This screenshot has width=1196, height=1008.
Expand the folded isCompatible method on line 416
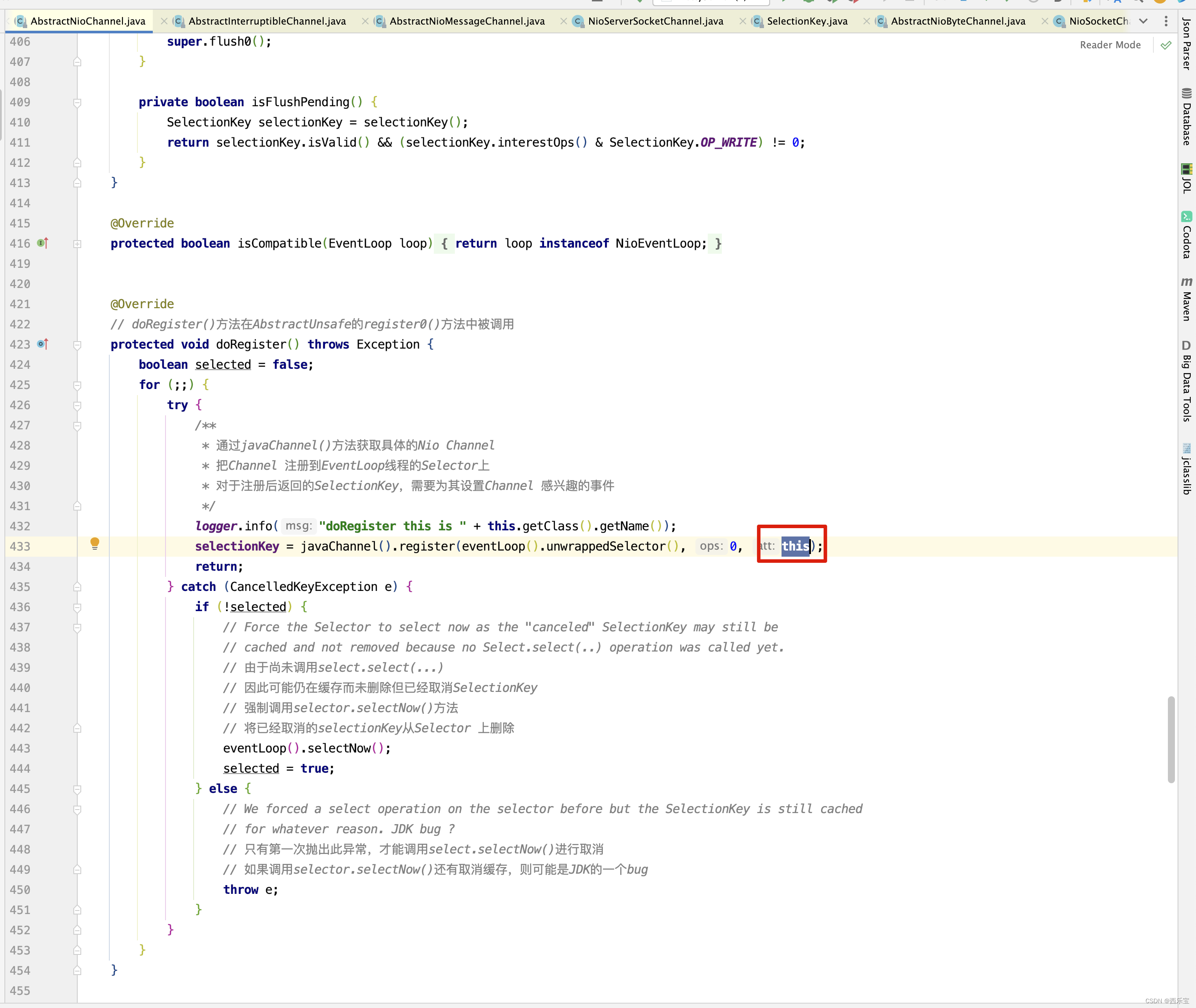77,244
